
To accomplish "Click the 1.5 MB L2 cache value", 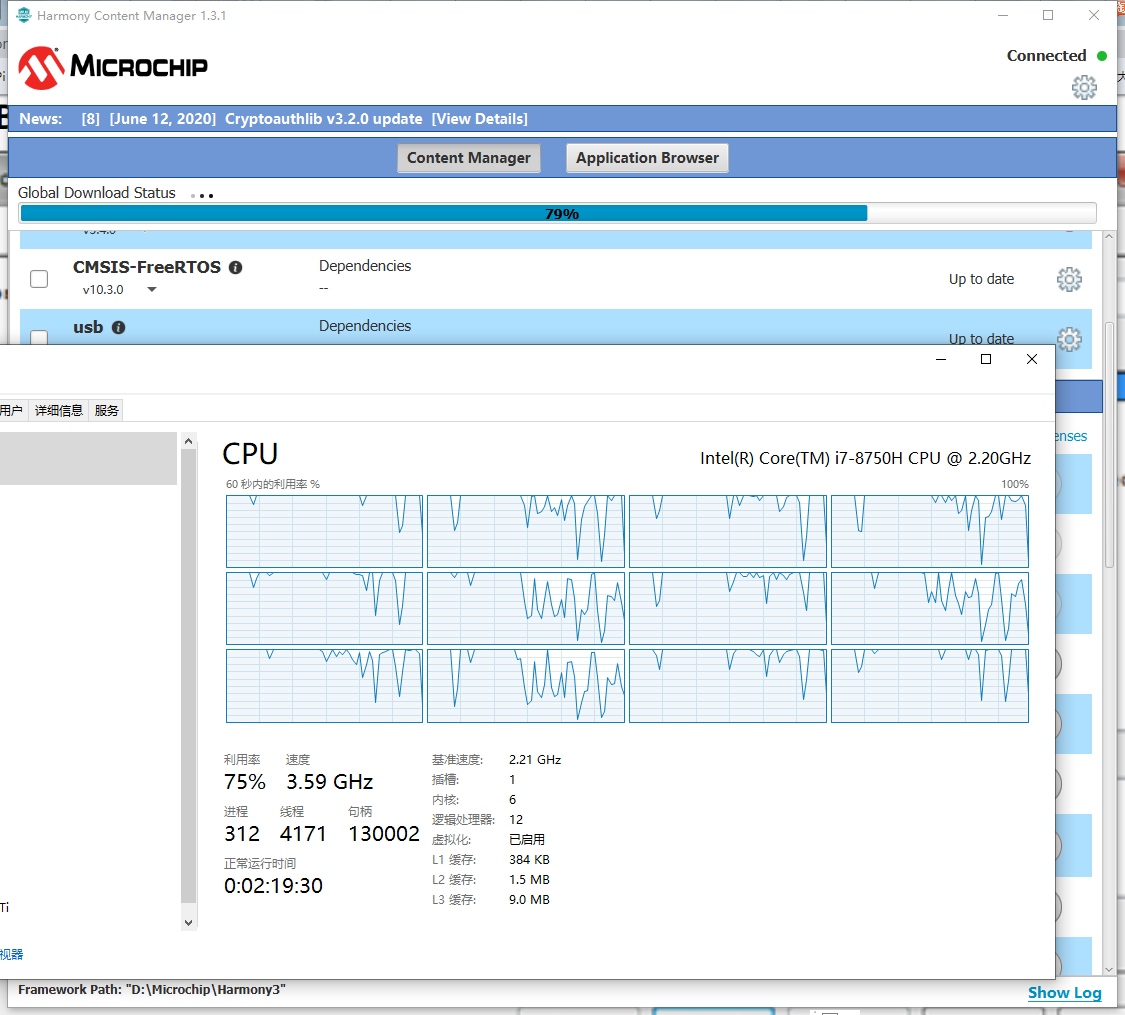I will (x=529, y=879).
